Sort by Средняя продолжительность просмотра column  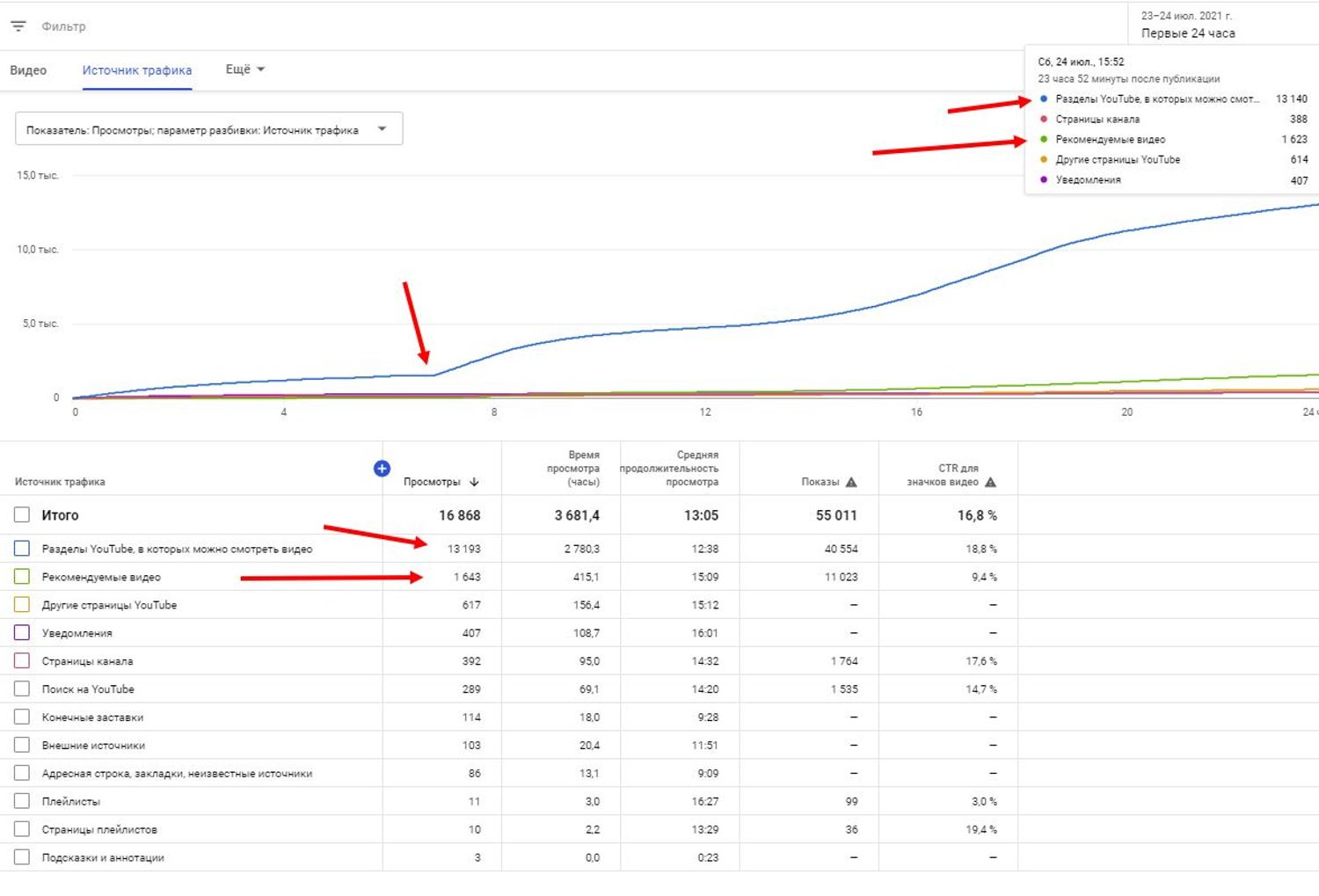tap(669, 469)
